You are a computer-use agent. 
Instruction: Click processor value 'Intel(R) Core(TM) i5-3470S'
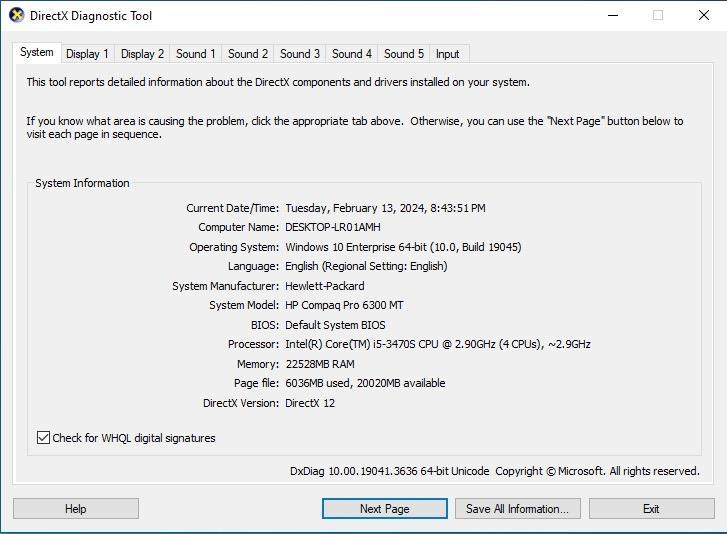pos(351,344)
